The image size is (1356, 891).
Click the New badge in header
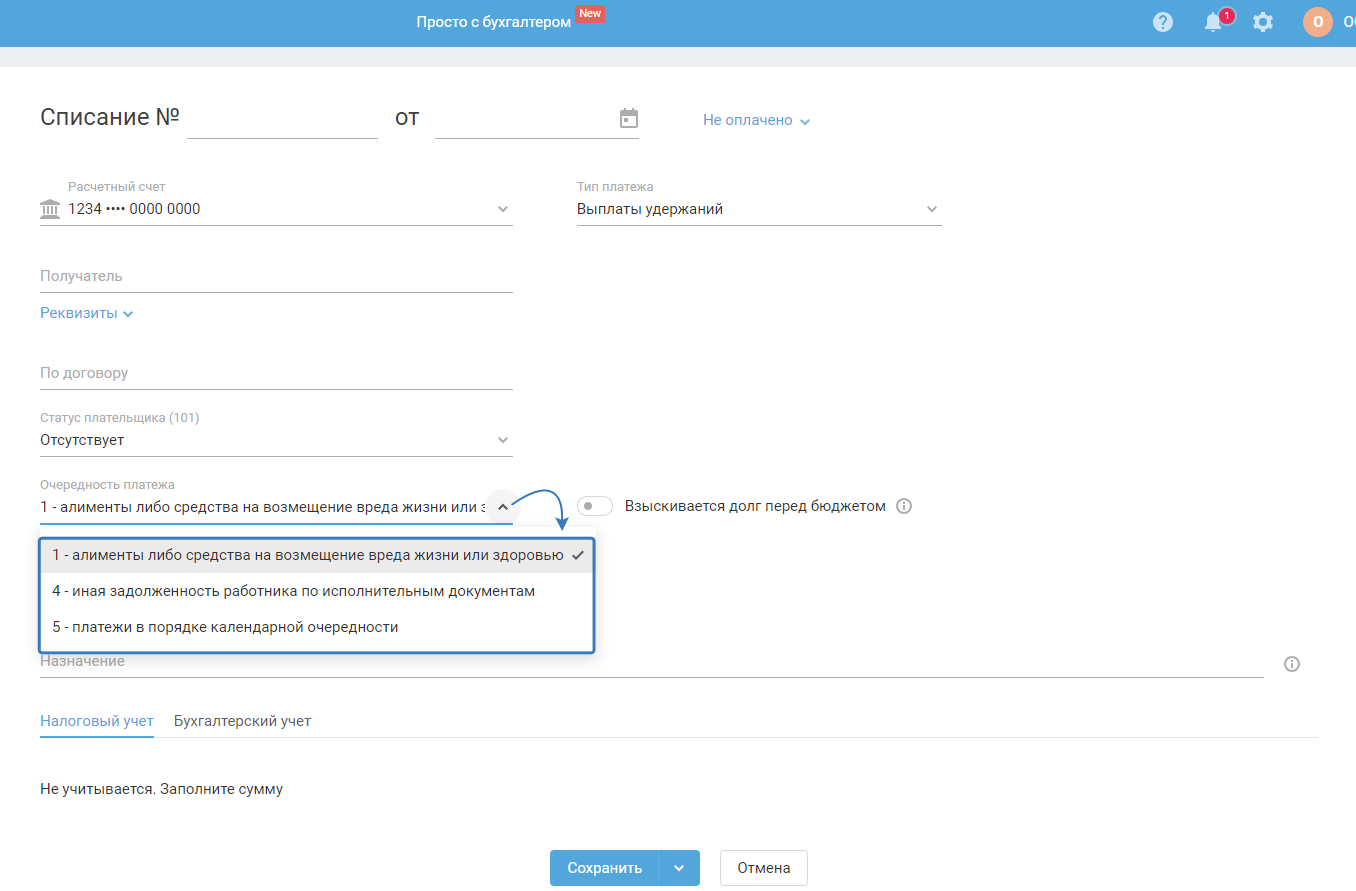tap(590, 14)
